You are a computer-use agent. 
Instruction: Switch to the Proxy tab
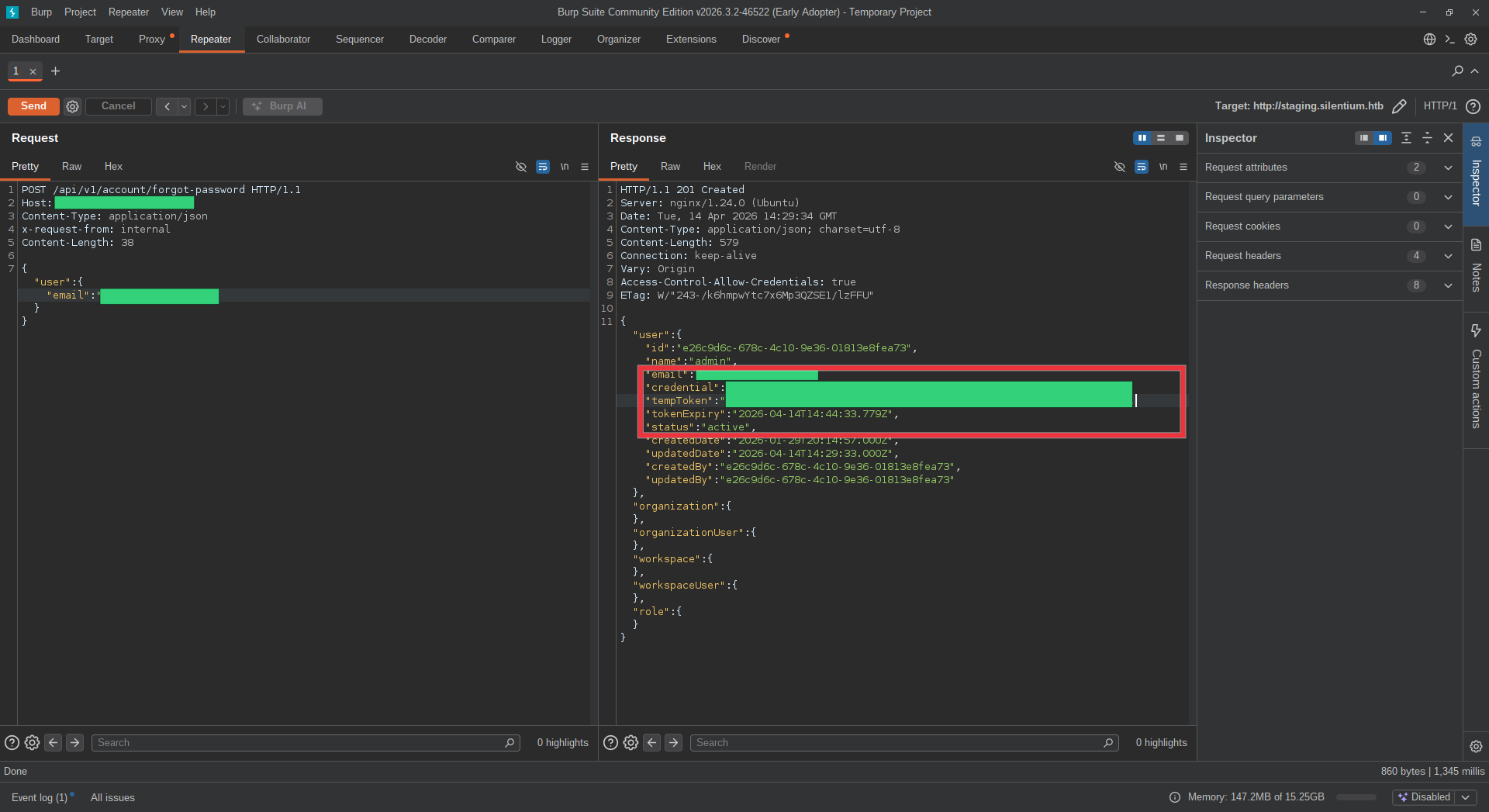[152, 40]
